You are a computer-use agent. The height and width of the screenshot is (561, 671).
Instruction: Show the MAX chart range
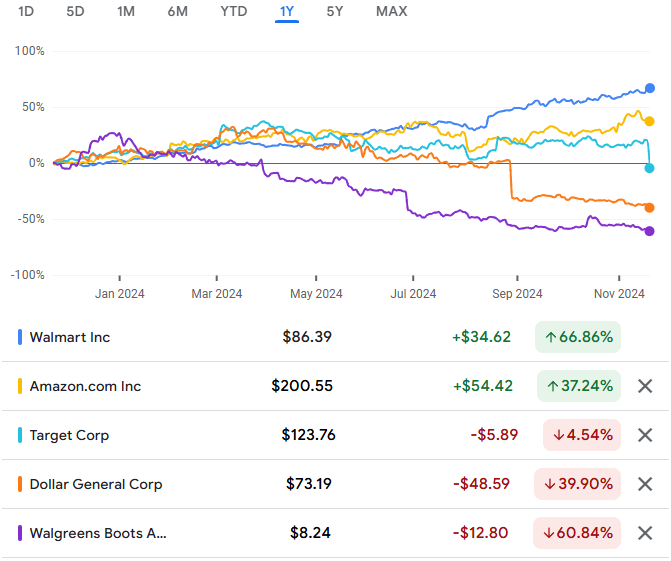pos(392,11)
